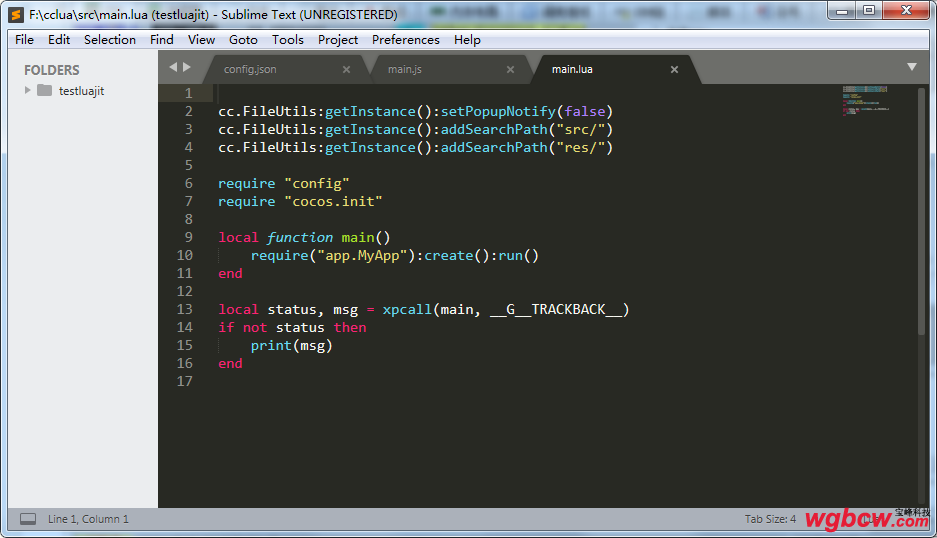Open the Tab Size: 4 setting
The width and height of the screenshot is (937, 538).
click(770, 519)
